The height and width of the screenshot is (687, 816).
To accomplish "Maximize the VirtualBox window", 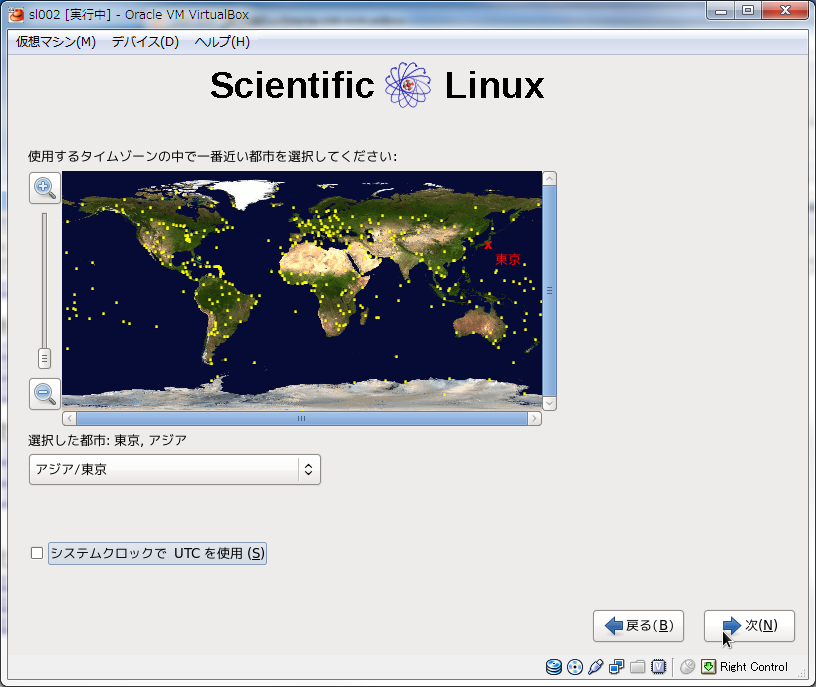I will pyautogui.click(x=748, y=11).
